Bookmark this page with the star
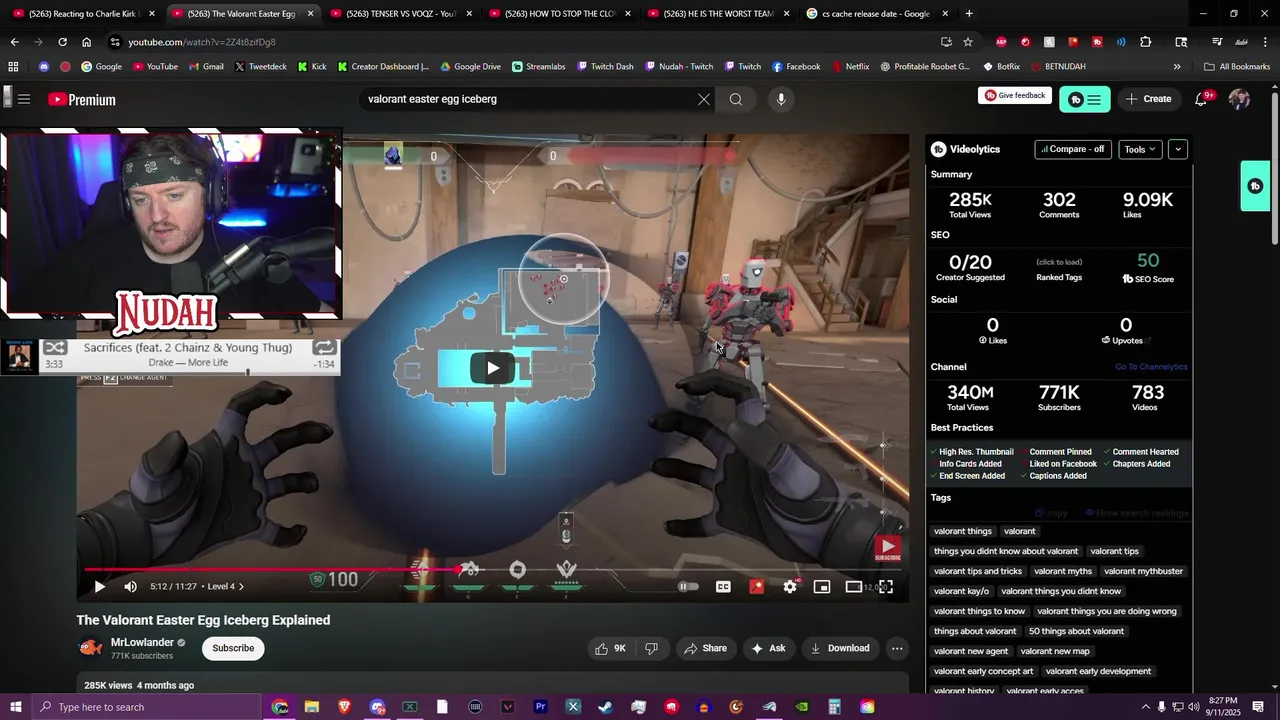The width and height of the screenshot is (1280, 720). (x=968, y=42)
